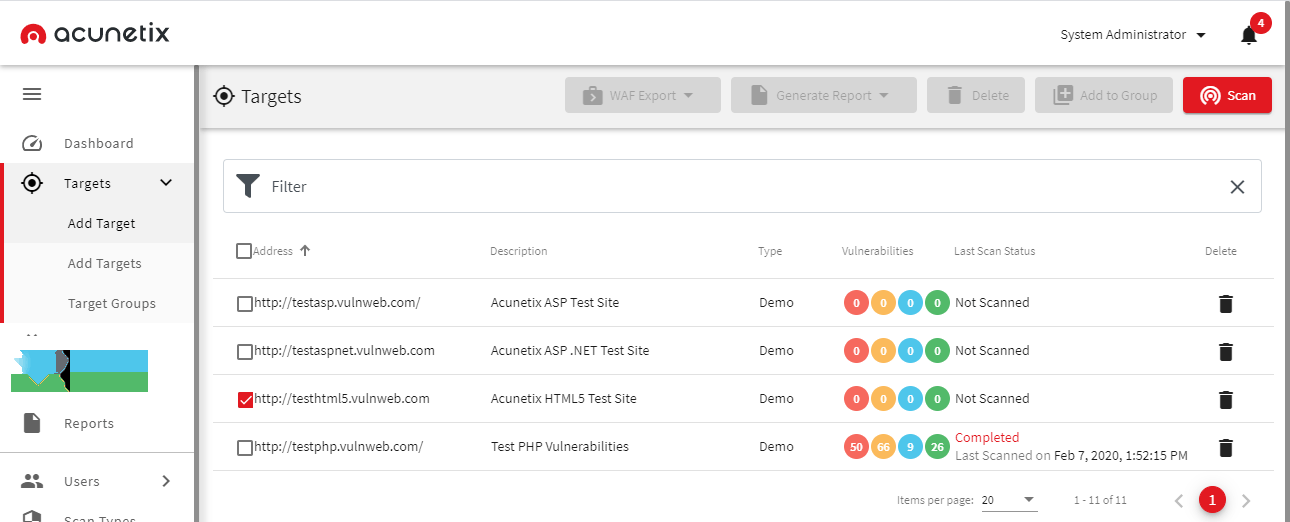The height and width of the screenshot is (522, 1290).
Task: Check the testasp.vulnweb.com checkbox
Action: 245,304
